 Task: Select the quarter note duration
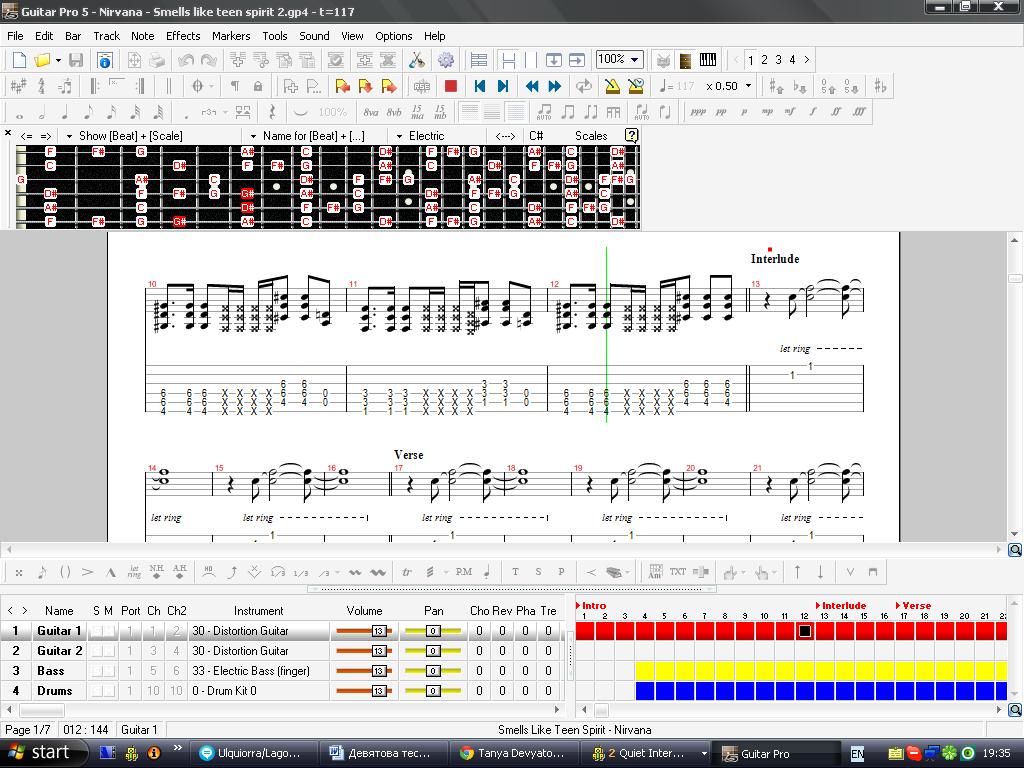click(x=65, y=112)
